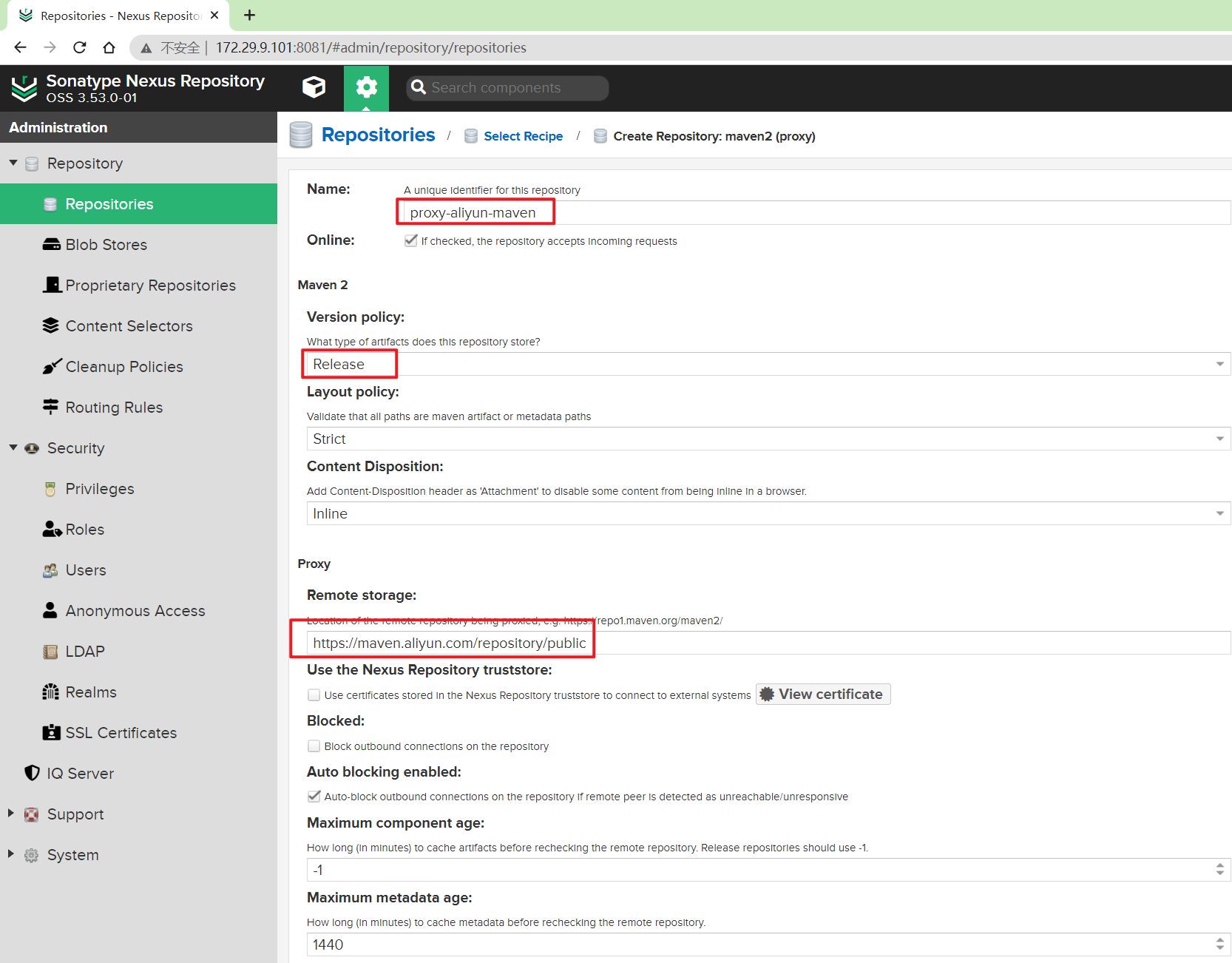Click the Roles user icon
The image size is (1232, 963).
(x=52, y=529)
